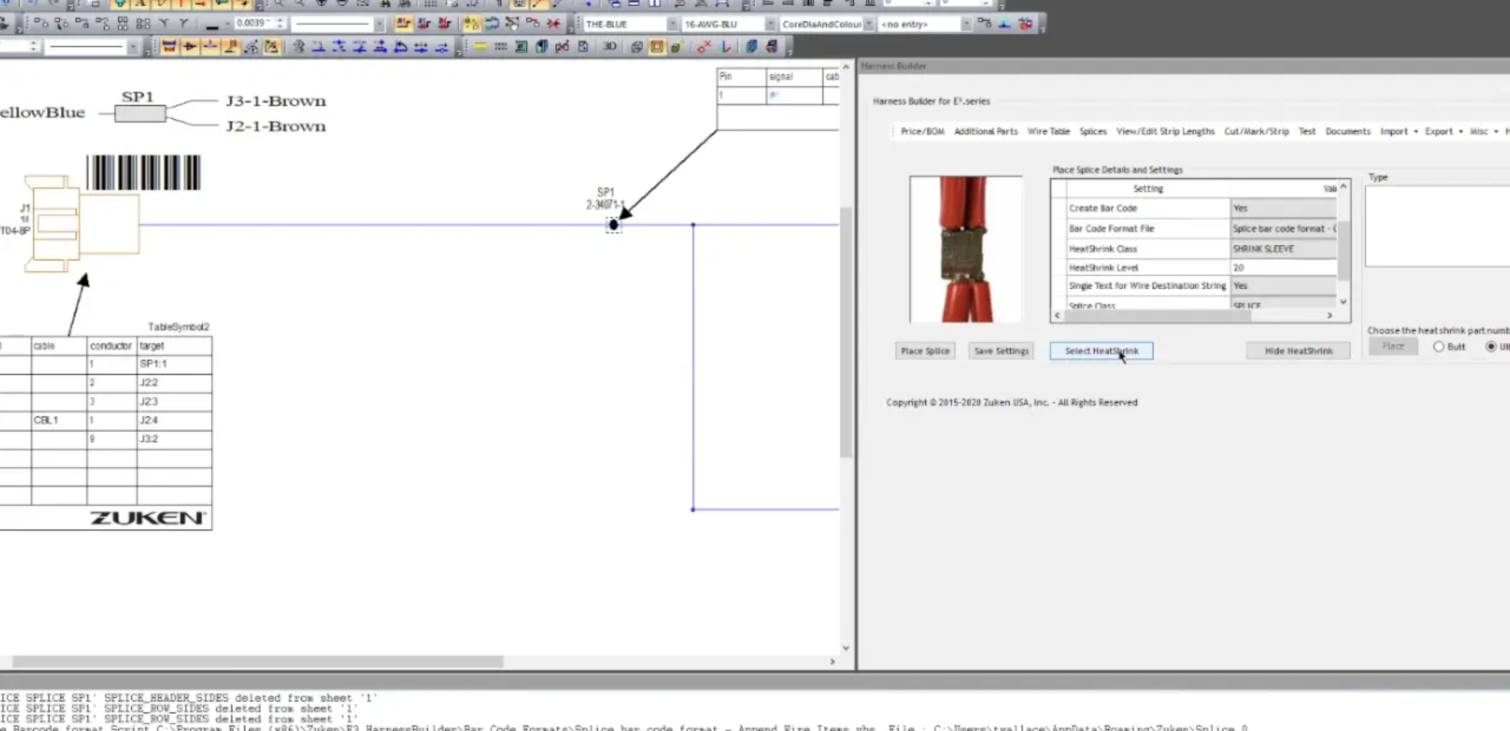1510x731 pixels.
Task: Open View/Edit Strip Lengths menu
Action: click(x=1165, y=131)
